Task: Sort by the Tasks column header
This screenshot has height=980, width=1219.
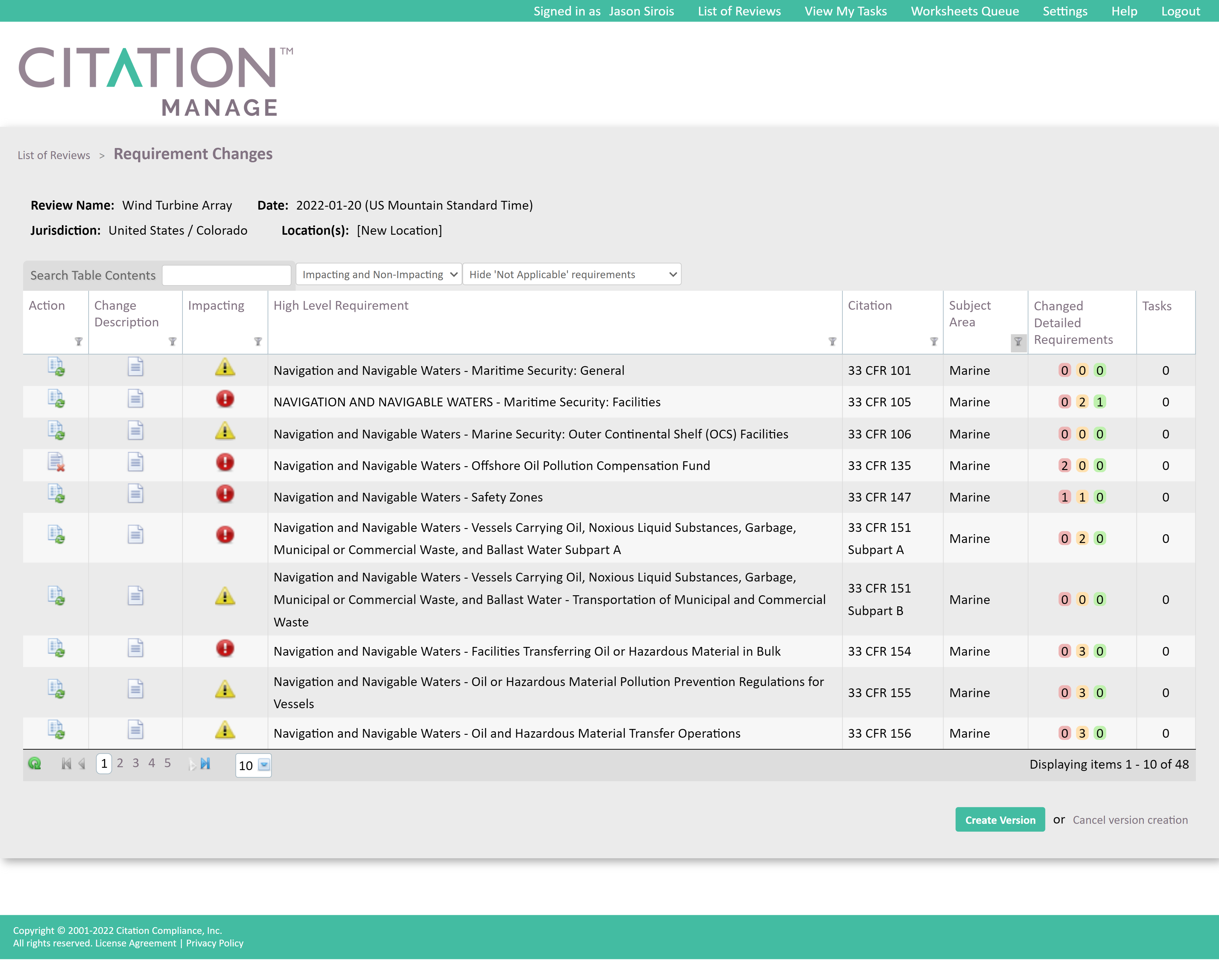Action: tap(1156, 306)
